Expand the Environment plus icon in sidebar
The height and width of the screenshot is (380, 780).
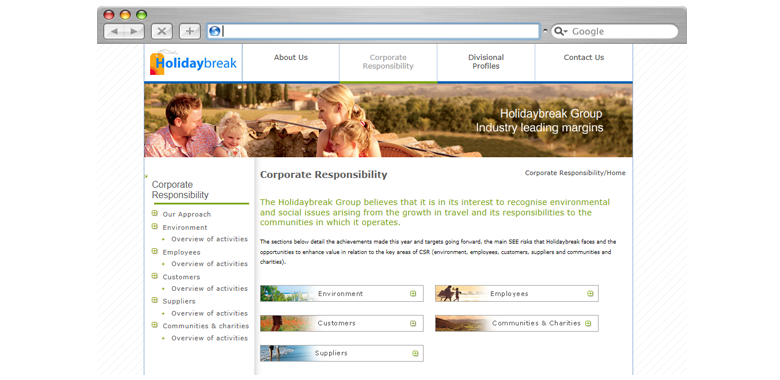tap(155, 227)
